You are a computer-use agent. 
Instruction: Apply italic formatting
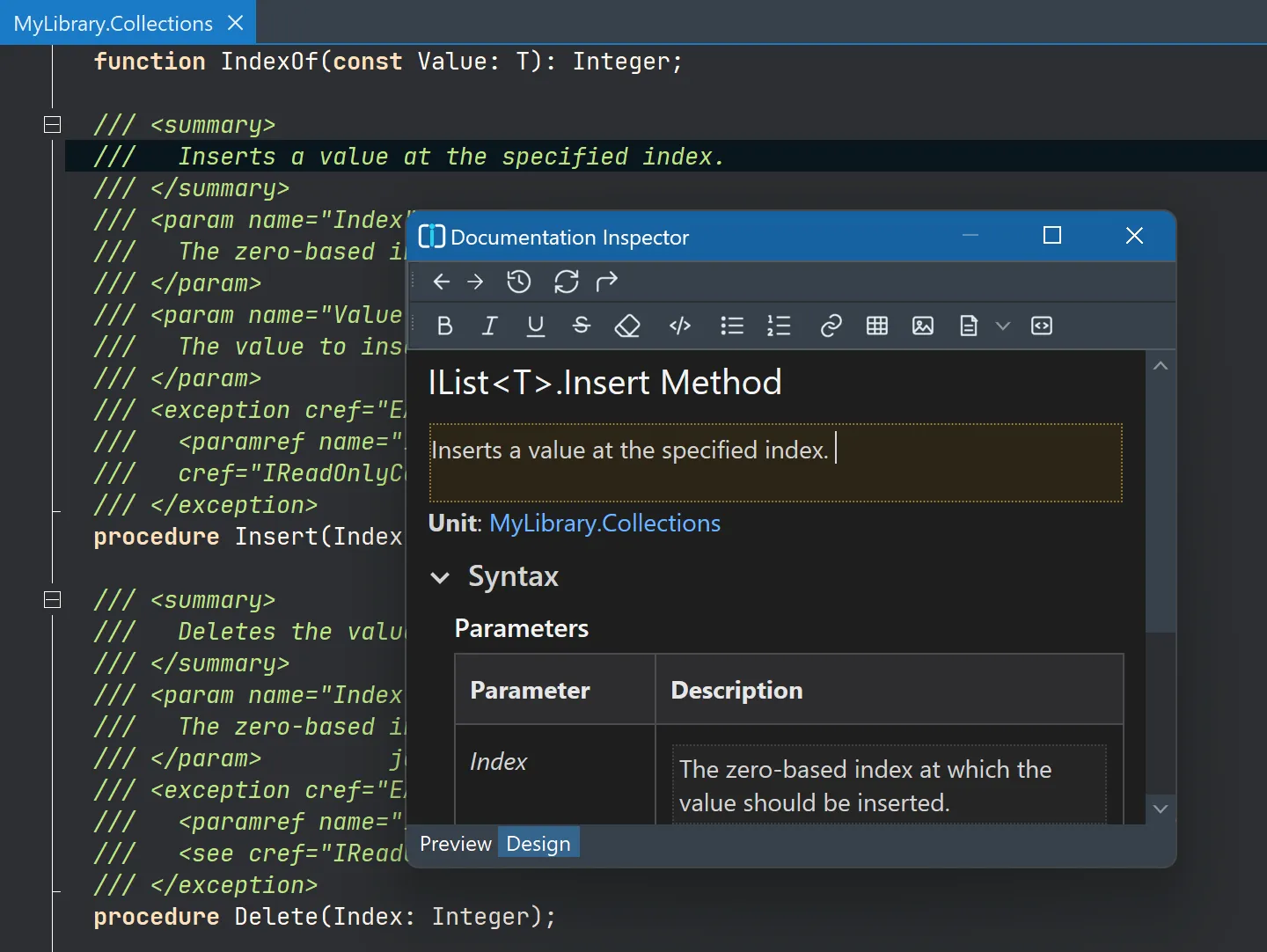tap(489, 326)
